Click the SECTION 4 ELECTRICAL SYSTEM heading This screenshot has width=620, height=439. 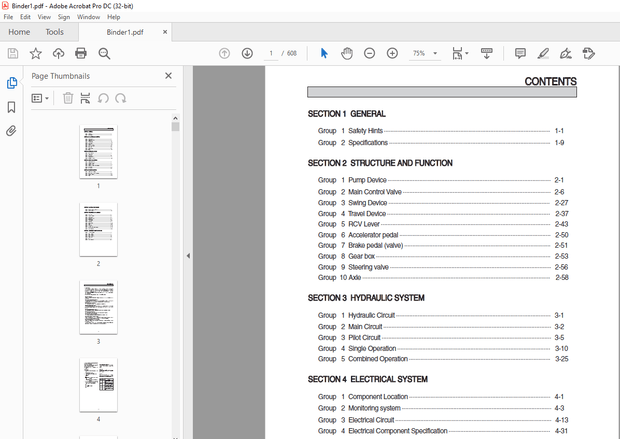click(368, 379)
